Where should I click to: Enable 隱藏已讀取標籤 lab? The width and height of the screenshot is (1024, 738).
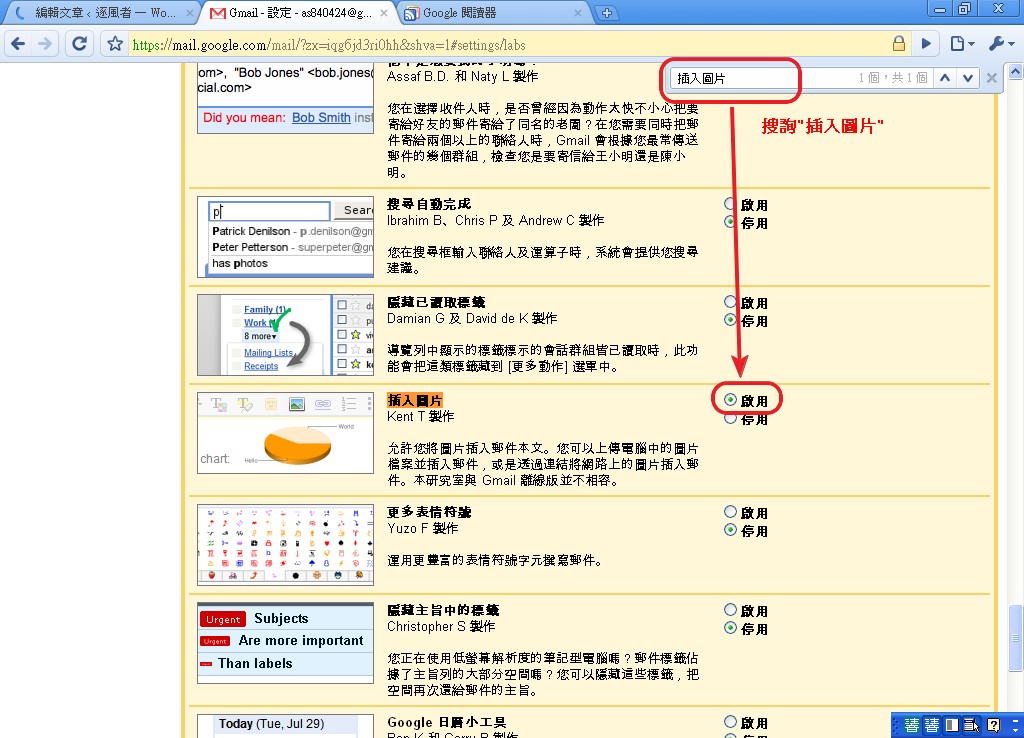tap(730, 302)
